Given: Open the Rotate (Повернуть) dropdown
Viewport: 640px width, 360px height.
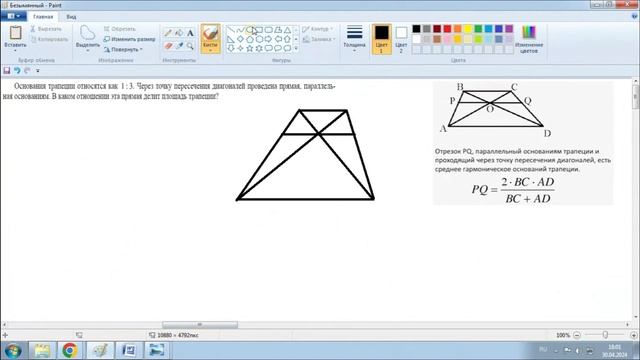Looking at the screenshot, I should [x=123, y=49].
